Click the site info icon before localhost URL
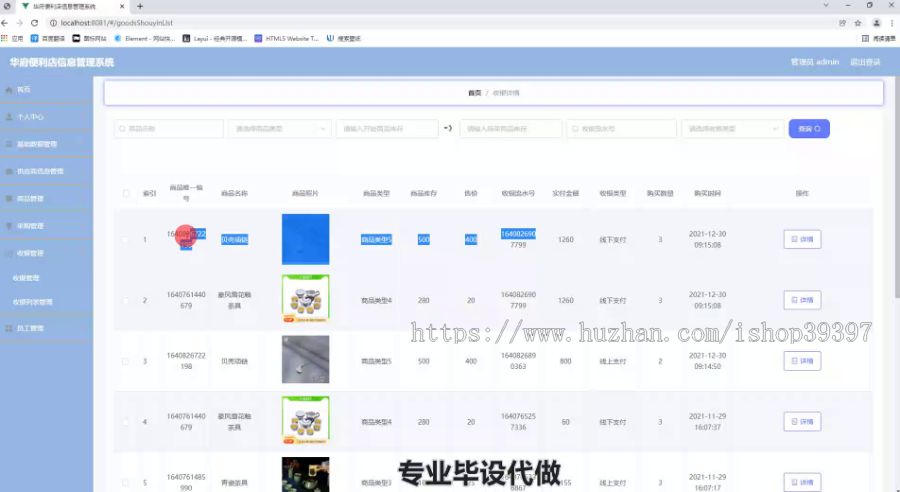The height and width of the screenshot is (492, 900). point(53,23)
